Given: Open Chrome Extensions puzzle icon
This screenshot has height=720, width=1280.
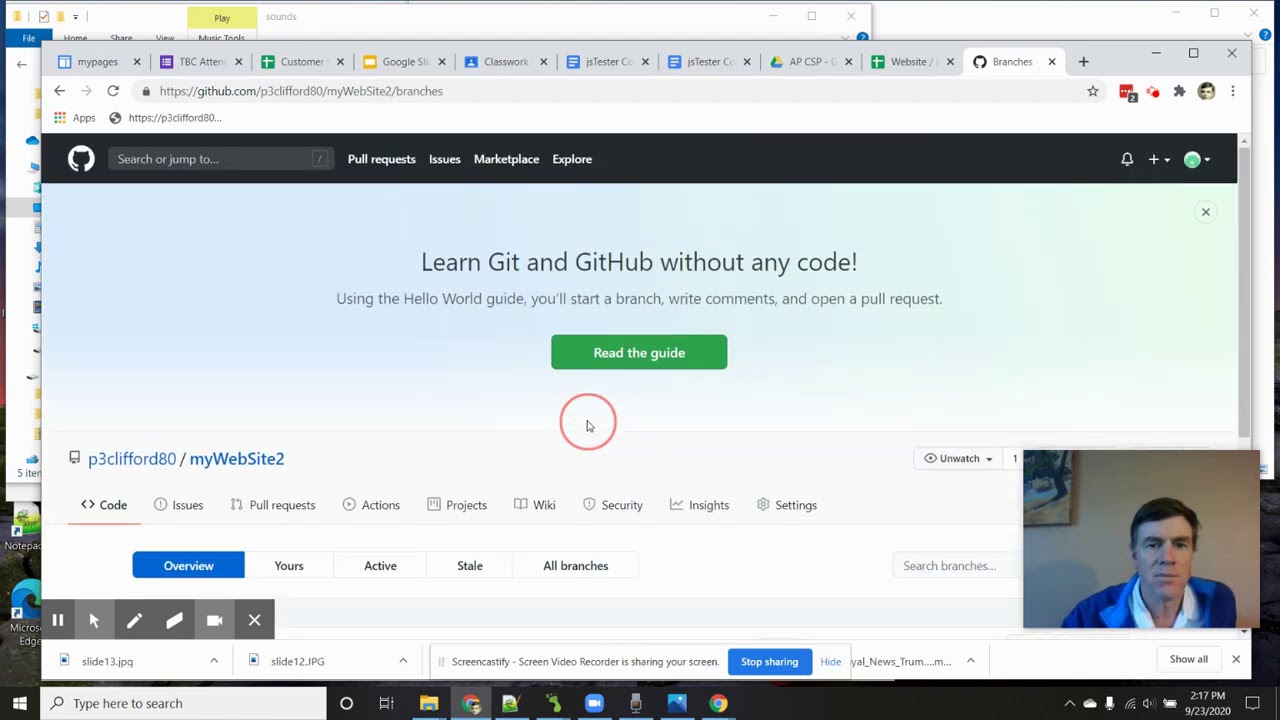Looking at the screenshot, I should [1179, 91].
